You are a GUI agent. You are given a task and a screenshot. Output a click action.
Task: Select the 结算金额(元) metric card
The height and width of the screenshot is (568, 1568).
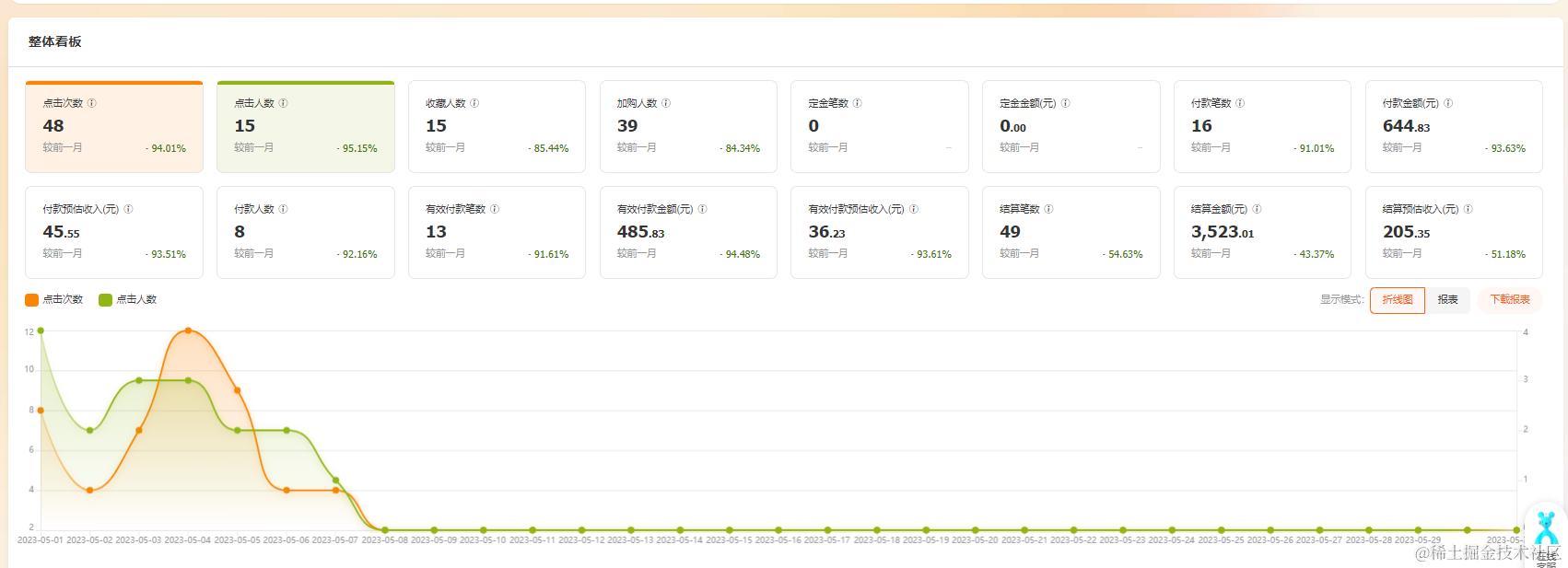[1262, 233]
